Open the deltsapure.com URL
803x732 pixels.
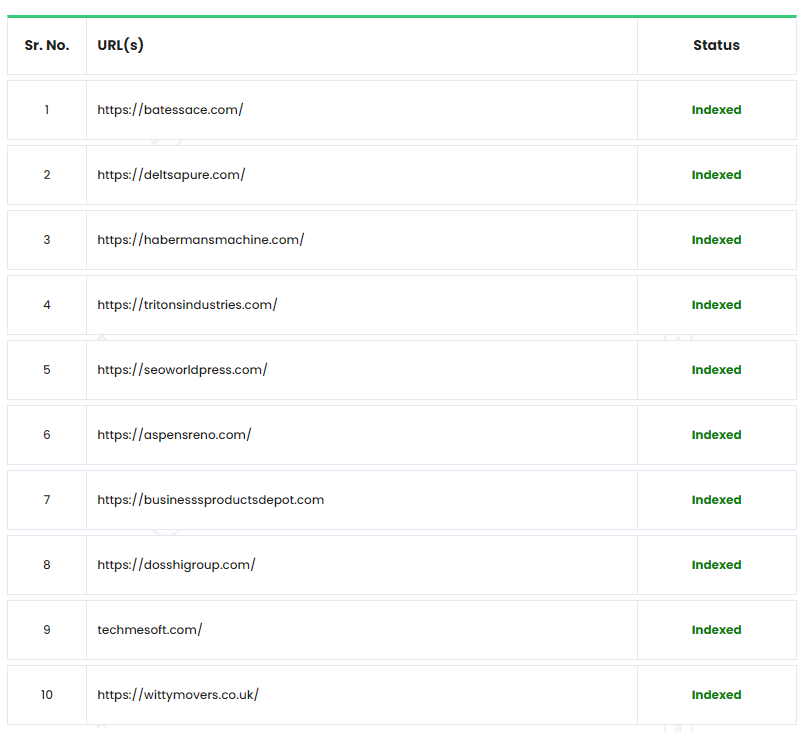tap(171, 175)
